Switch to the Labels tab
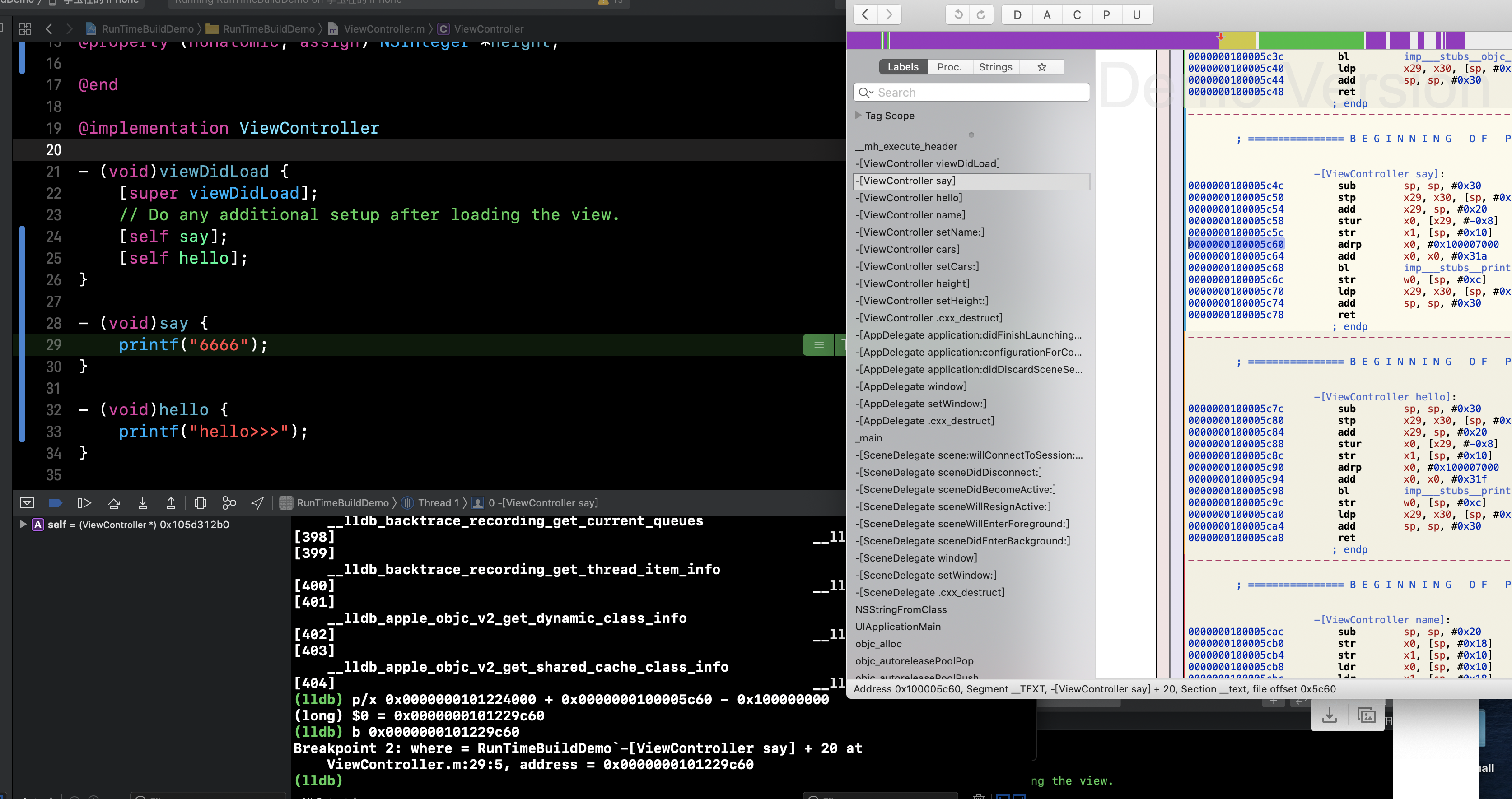The width and height of the screenshot is (1512, 799). [903, 67]
